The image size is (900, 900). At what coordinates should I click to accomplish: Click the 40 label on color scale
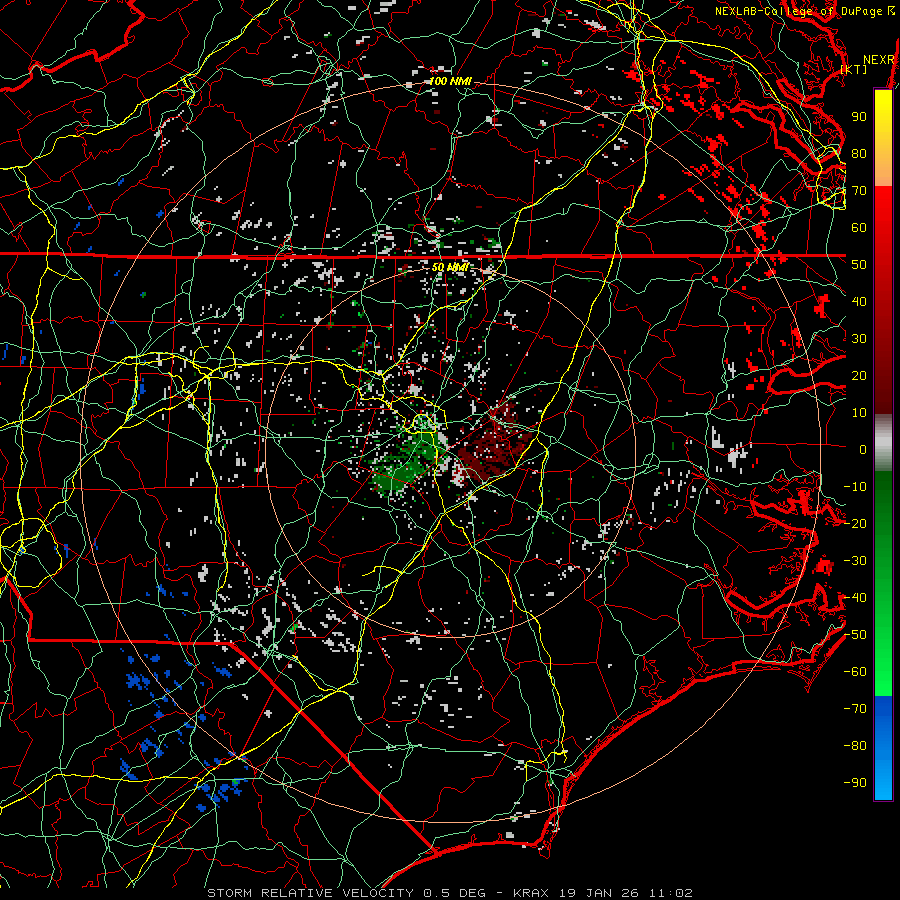click(x=859, y=302)
